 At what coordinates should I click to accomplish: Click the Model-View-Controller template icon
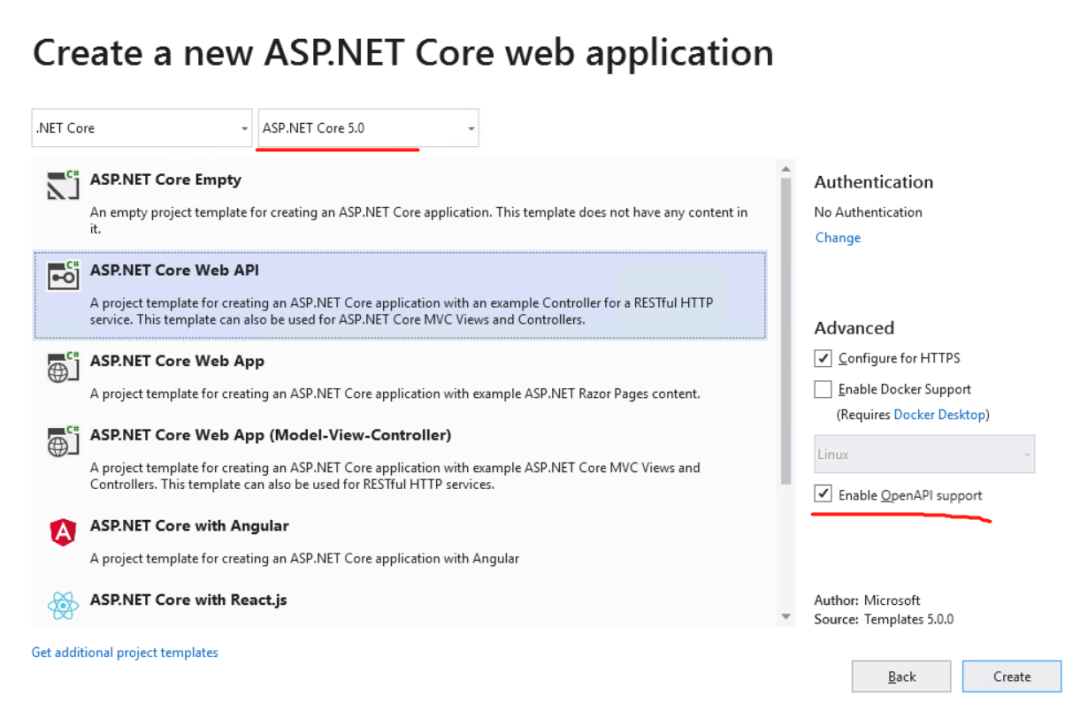tap(63, 441)
